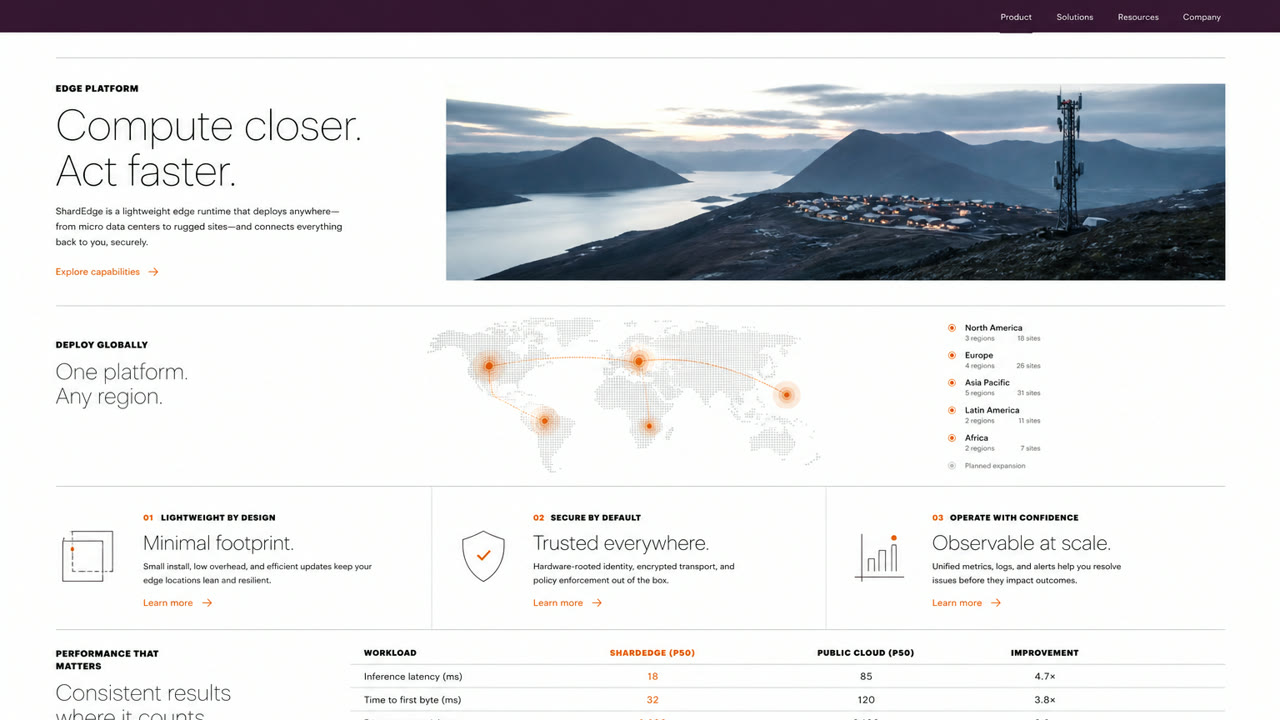The width and height of the screenshot is (1280, 720).
Task: Click the North America label text
Action: (993, 328)
